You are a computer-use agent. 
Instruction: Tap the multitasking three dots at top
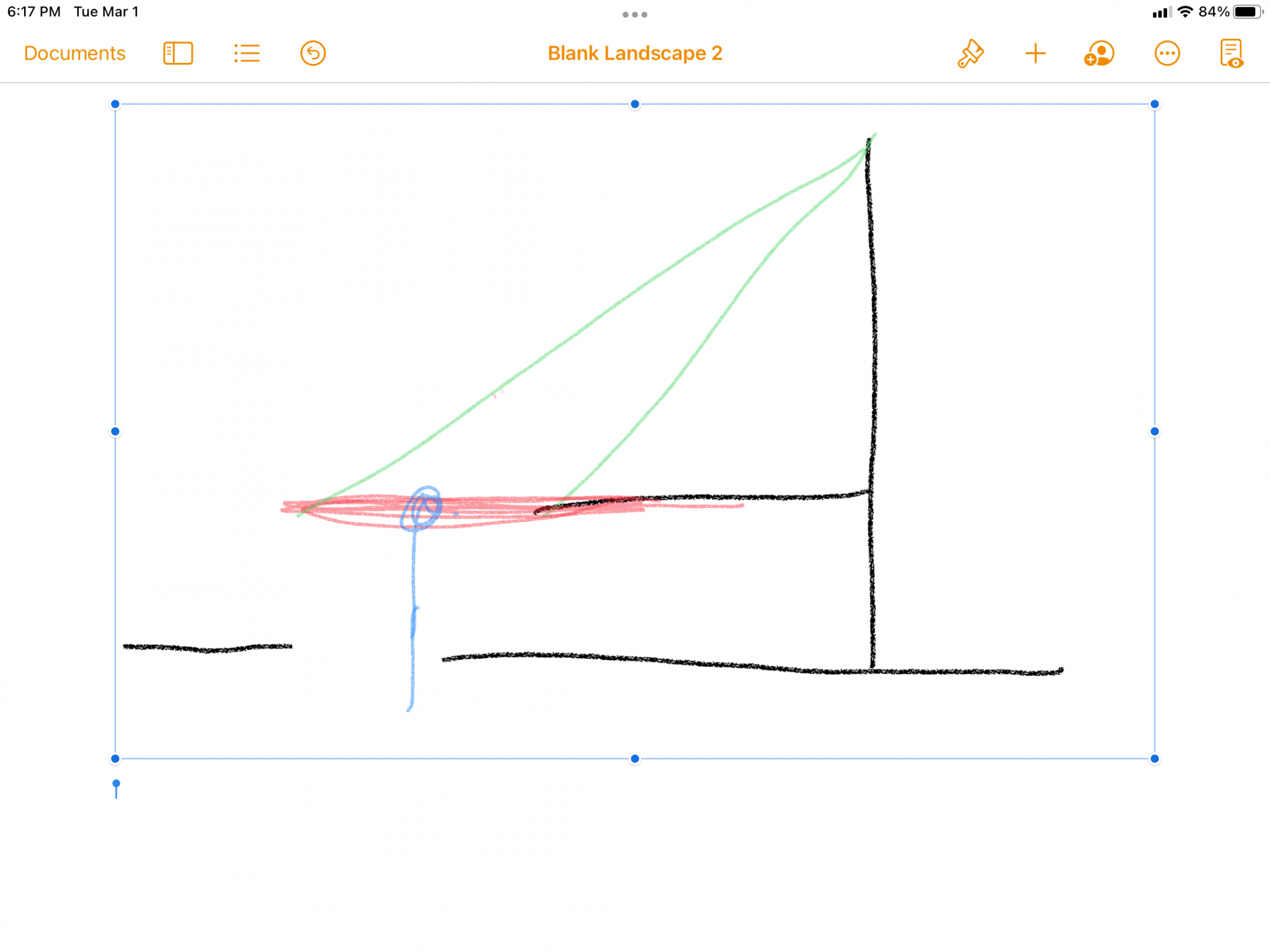click(635, 15)
